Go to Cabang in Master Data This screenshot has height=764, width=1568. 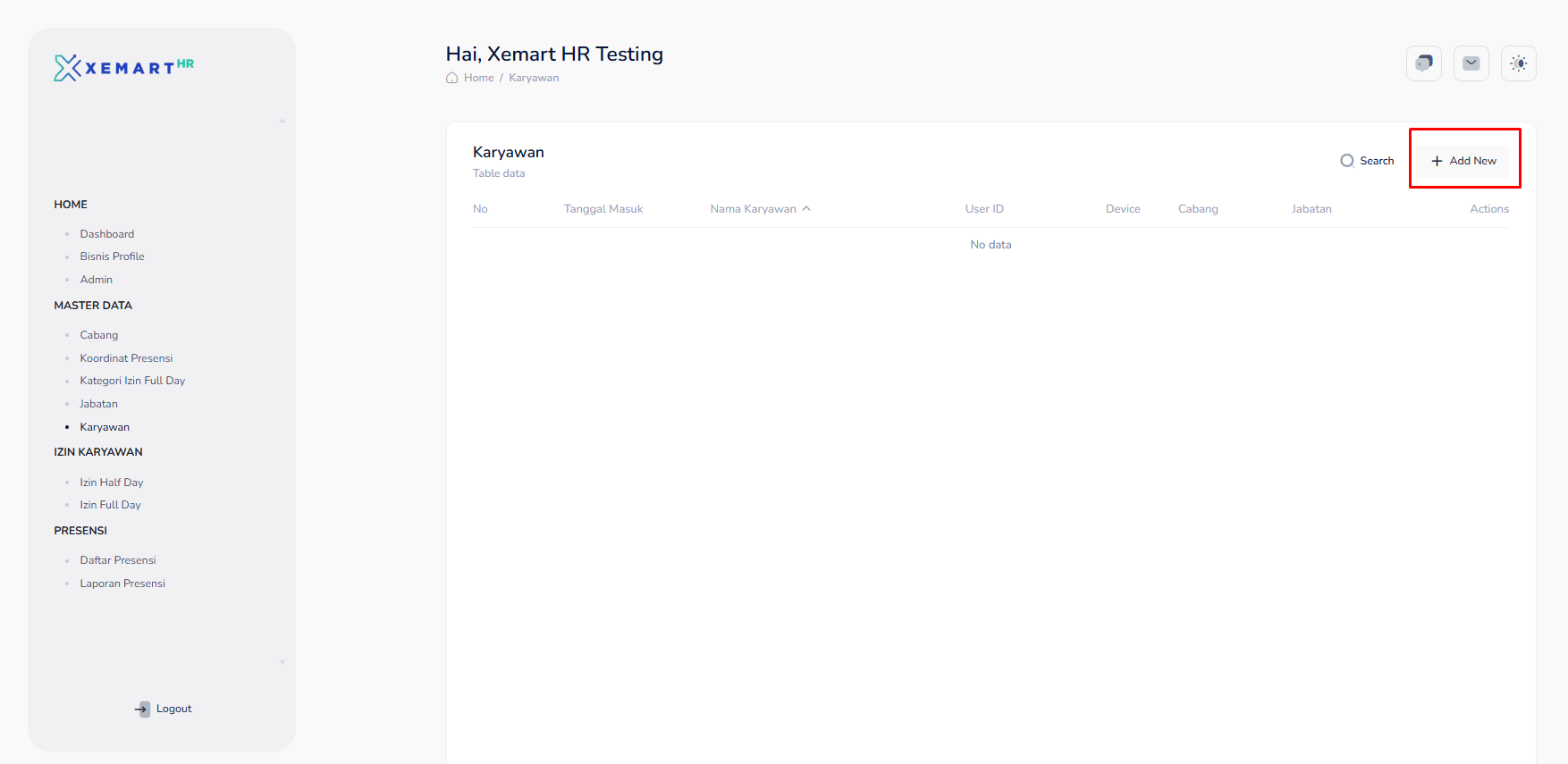[x=98, y=335]
